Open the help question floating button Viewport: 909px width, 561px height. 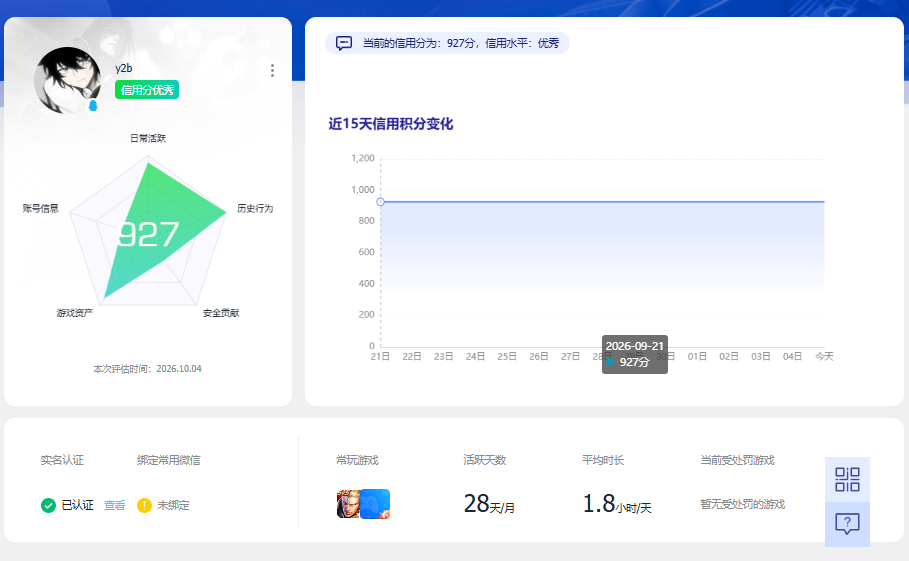point(847,524)
